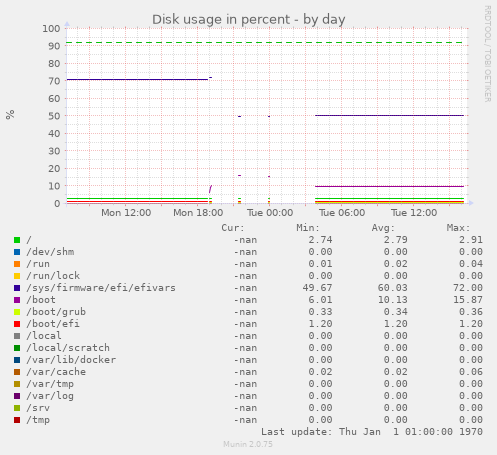
Task: Click the '/var/log' legend label
Action: [x=50, y=396]
